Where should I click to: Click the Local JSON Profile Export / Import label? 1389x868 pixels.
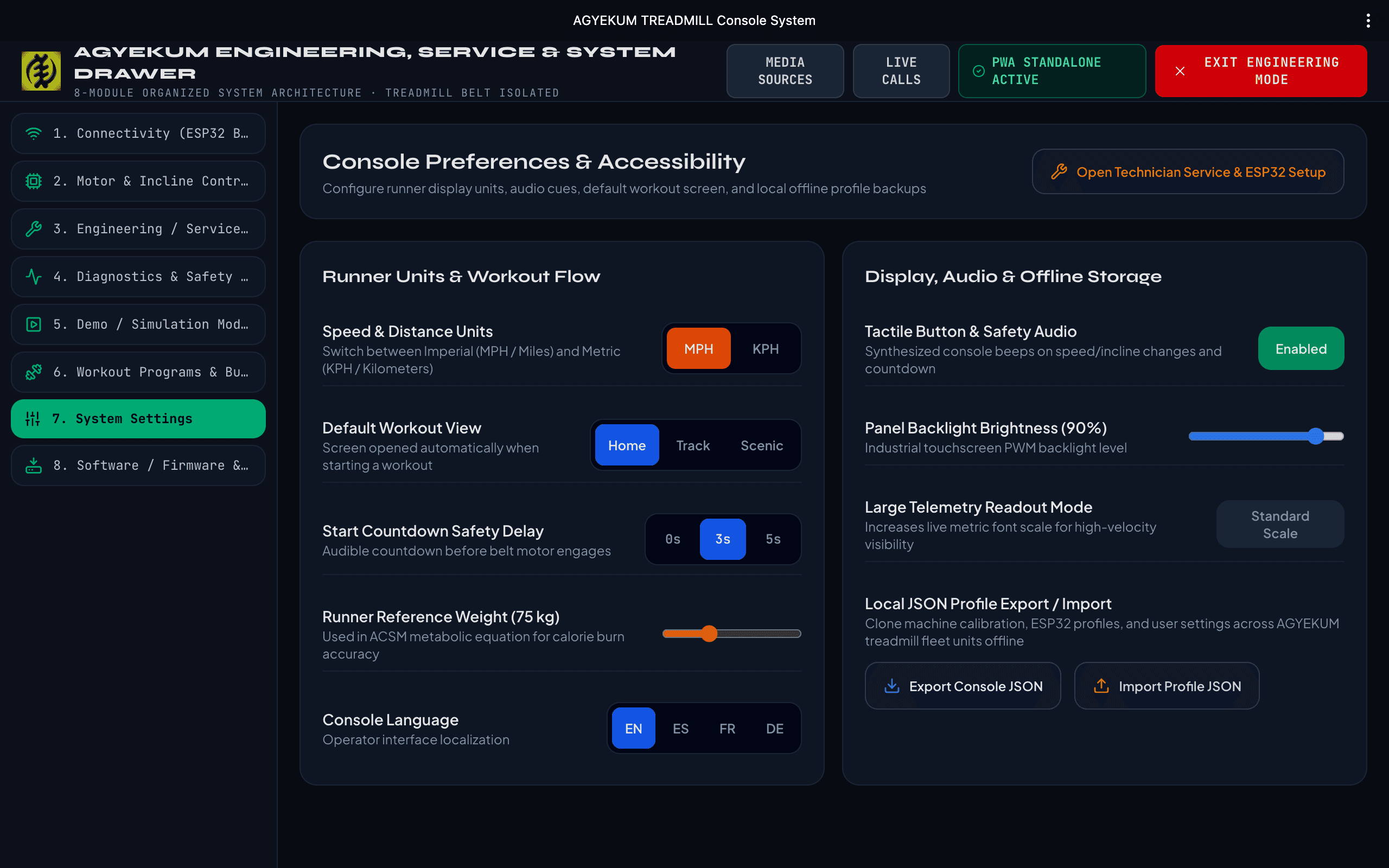point(988,604)
